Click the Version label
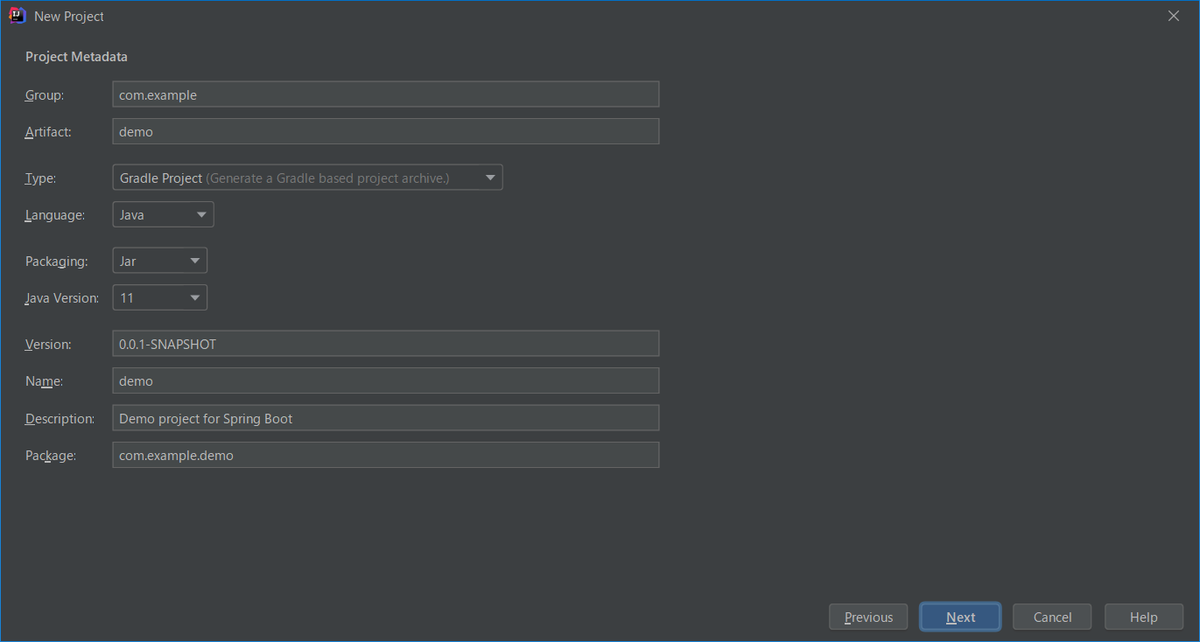Image resolution: width=1200 pixels, height=642 pixels. point(49,344)
